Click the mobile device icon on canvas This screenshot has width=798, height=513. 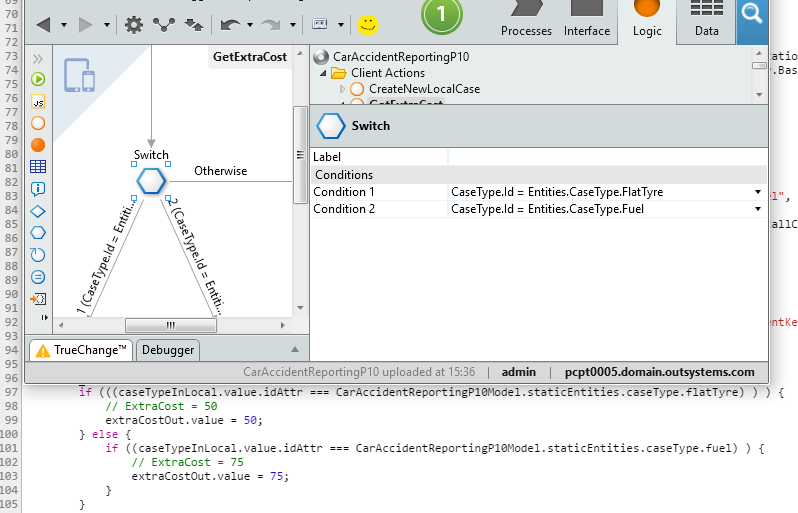[x=79, y=75]
